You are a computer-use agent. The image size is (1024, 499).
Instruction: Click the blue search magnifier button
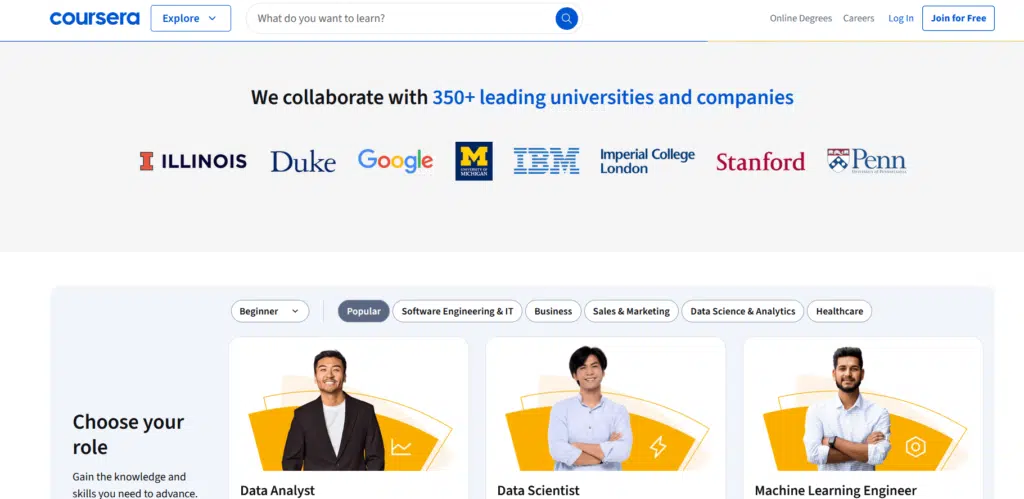click(566, 18)
